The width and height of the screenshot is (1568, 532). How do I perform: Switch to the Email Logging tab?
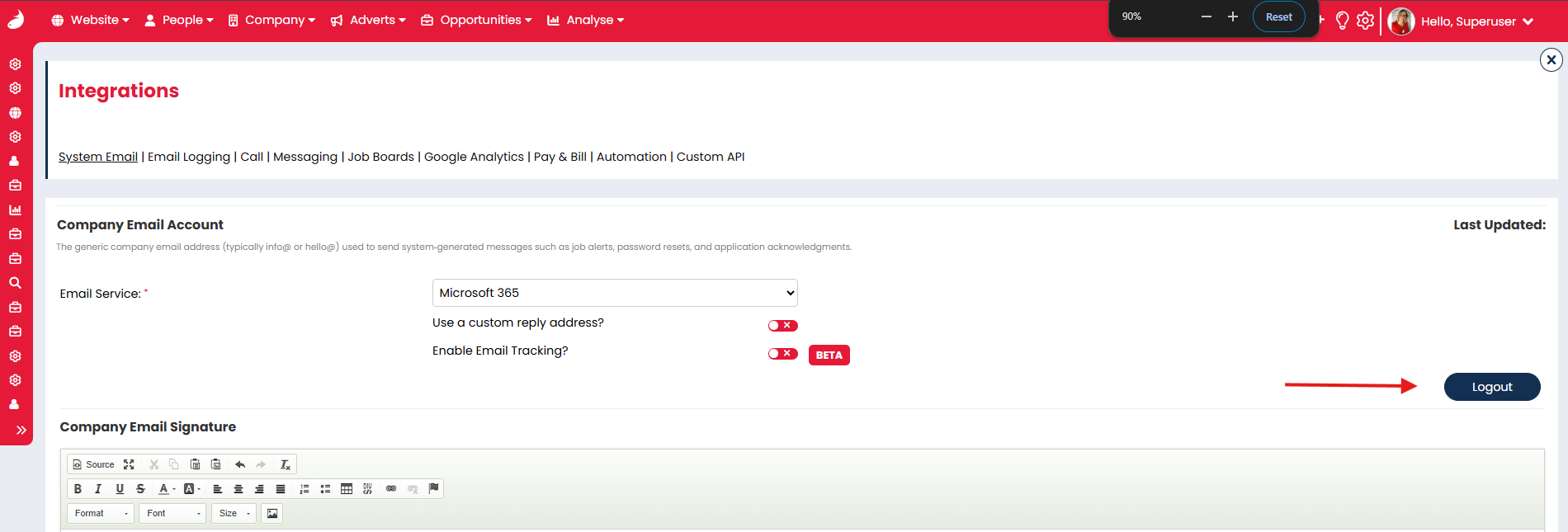pyautogui.click(x=189, y=157)
